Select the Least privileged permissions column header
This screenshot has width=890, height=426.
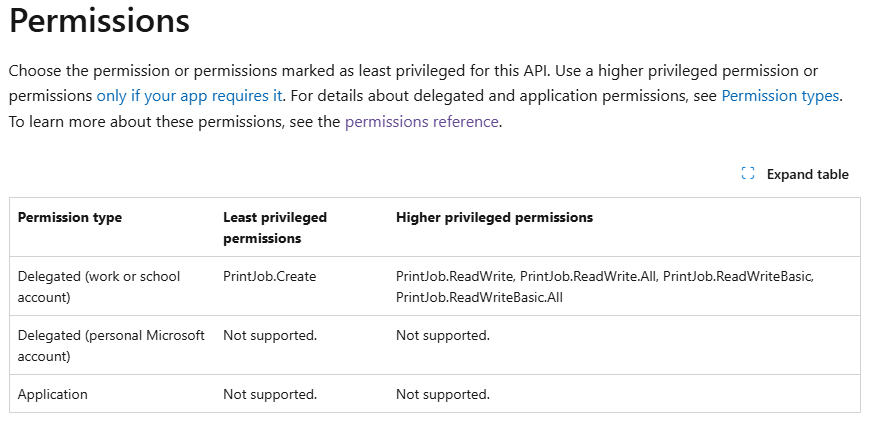pyautogui.click(x=275, y=227)
